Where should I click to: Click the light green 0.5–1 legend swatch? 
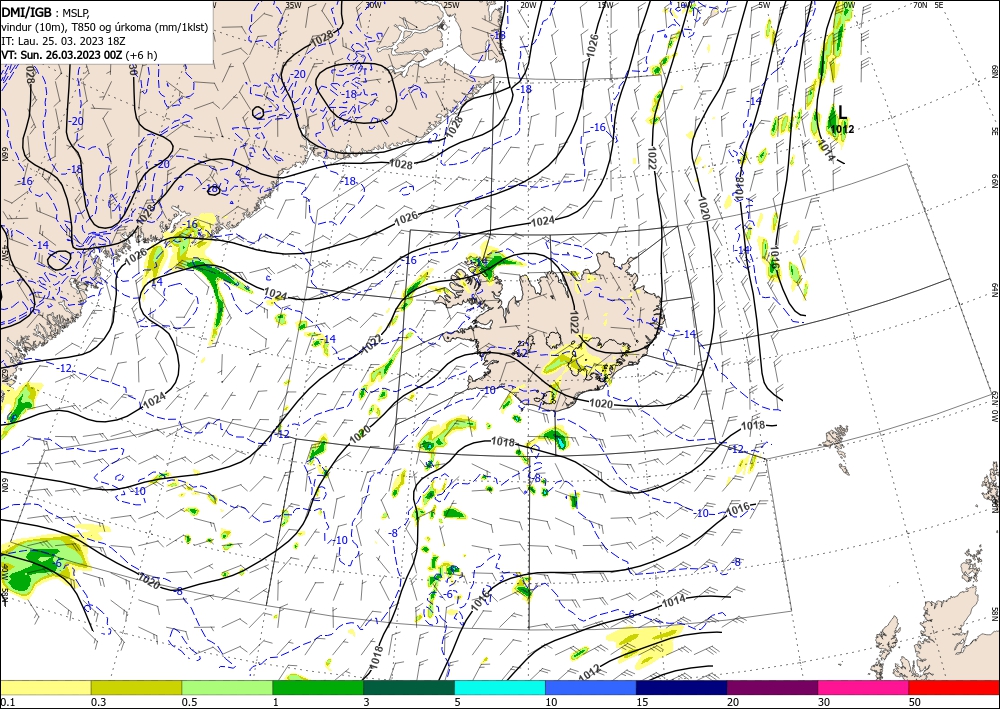(227, 687)
